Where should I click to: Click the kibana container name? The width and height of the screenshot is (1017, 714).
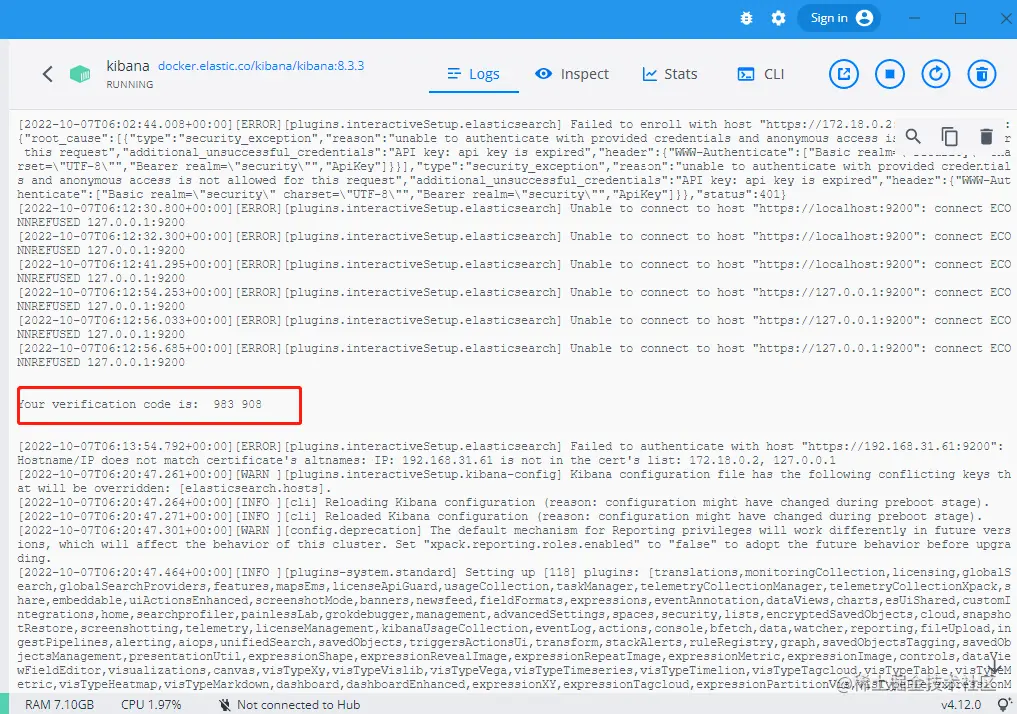128,65
